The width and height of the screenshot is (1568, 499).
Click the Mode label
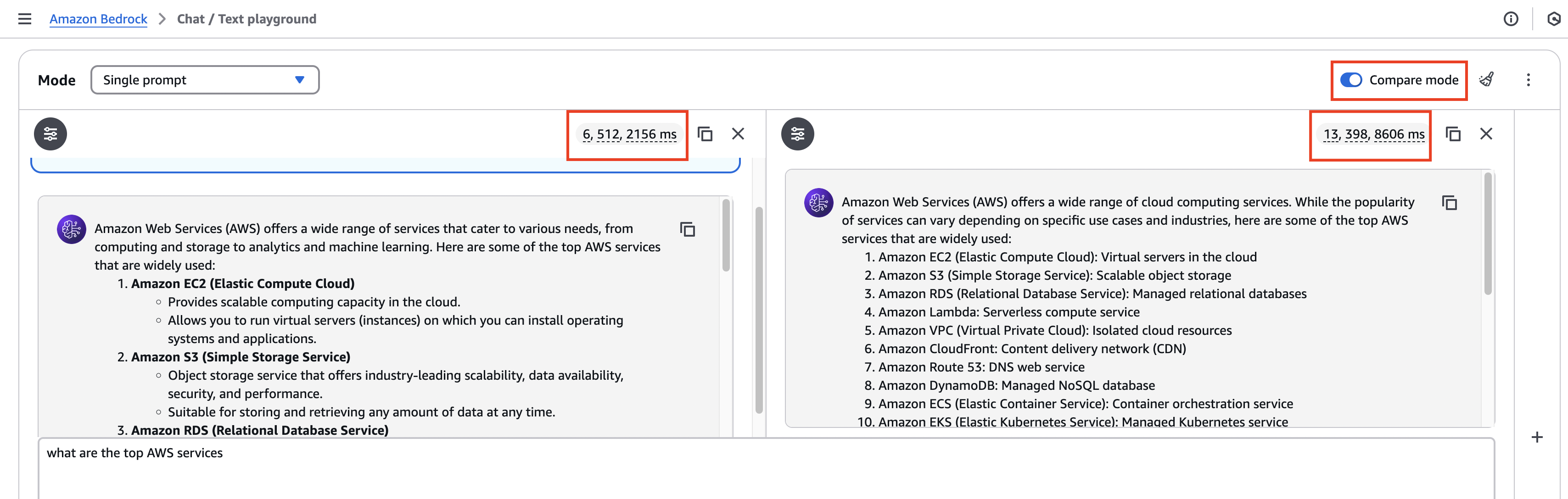56,80
